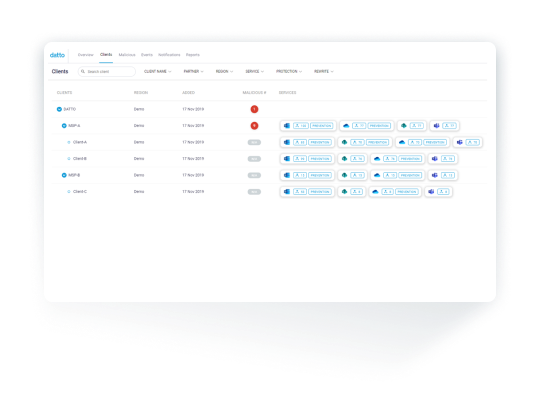
Task: Collapse the MSP-B tree node
Action: pos(64,175)
